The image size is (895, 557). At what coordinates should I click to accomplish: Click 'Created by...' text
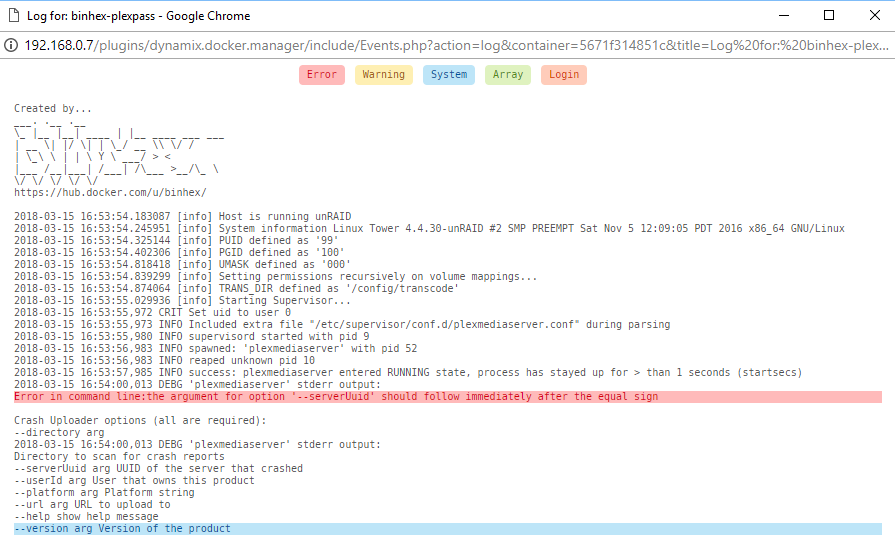click(x=53, y=108)
